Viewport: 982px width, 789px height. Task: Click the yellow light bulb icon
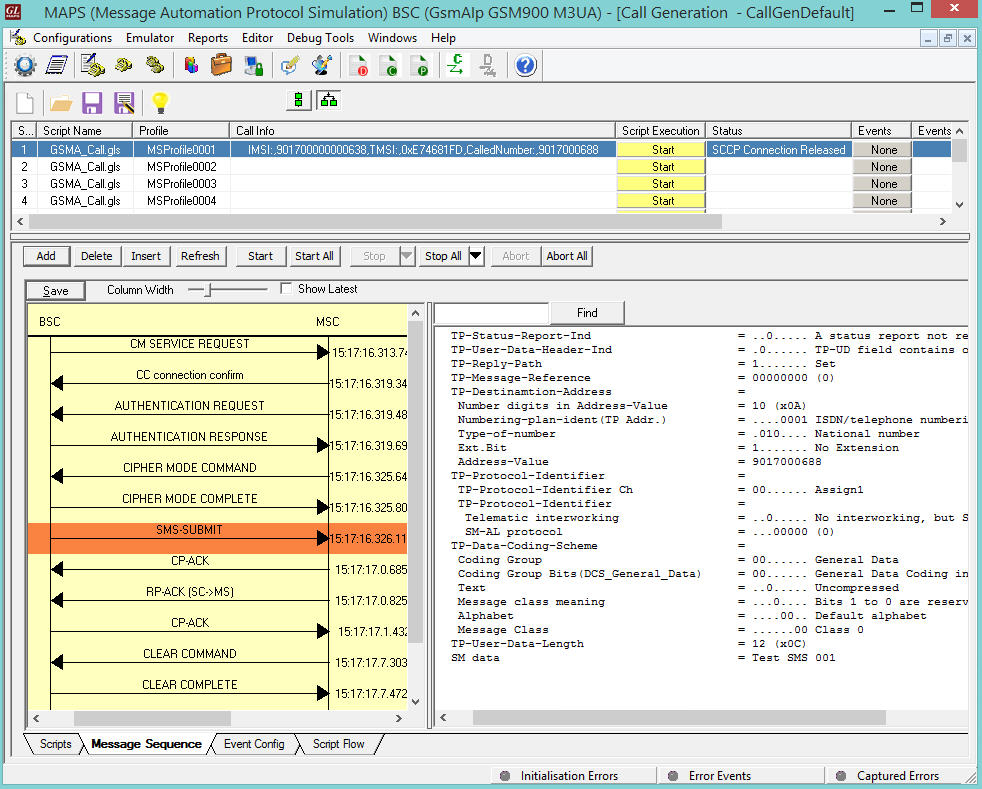(159, 102)
